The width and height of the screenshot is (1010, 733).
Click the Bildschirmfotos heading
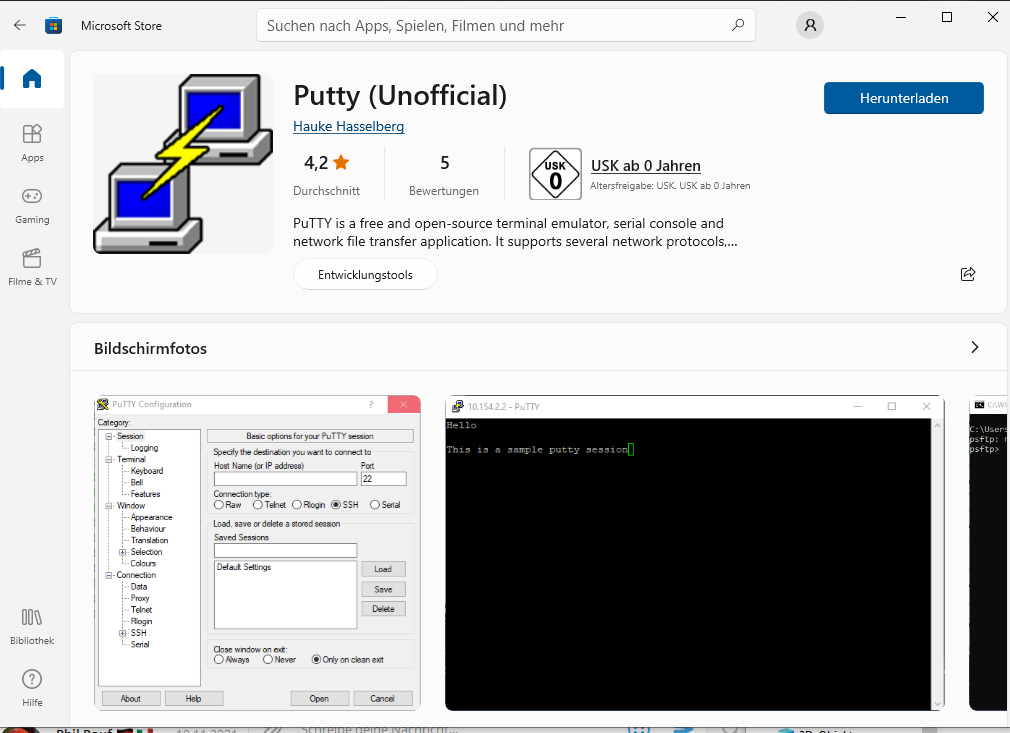point(151,348)
